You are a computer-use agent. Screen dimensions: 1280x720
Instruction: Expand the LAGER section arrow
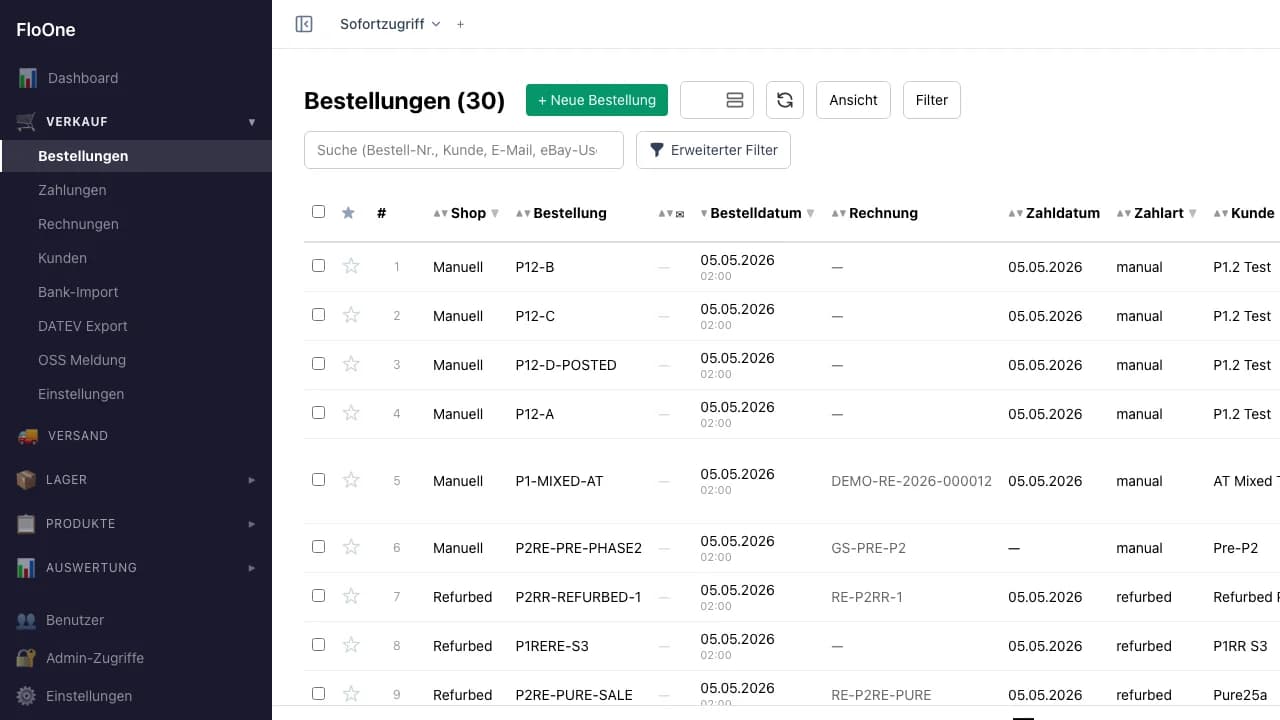pyautogui.click(x=252, y=480)
